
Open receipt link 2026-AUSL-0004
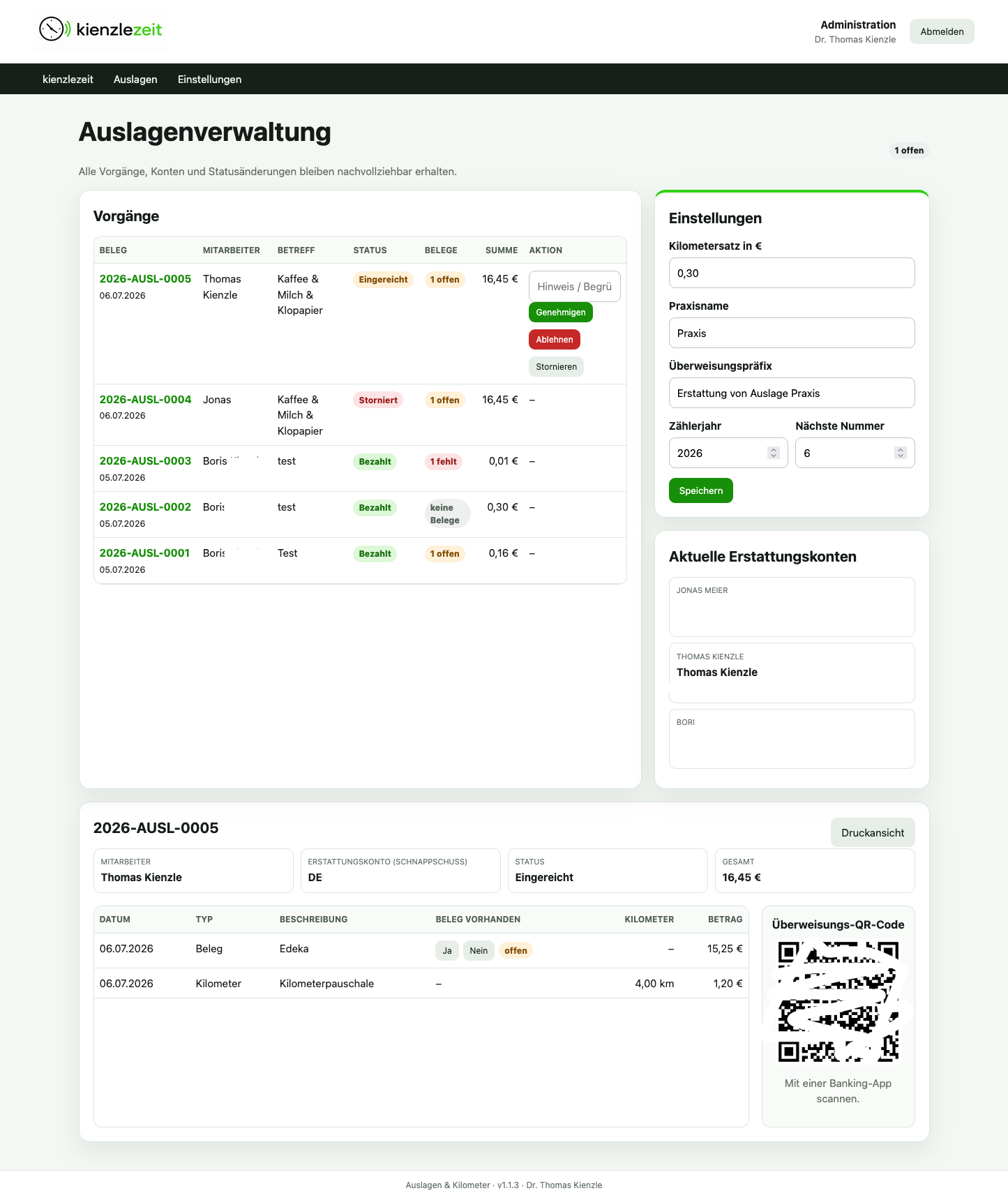click(x=145, y=400)
